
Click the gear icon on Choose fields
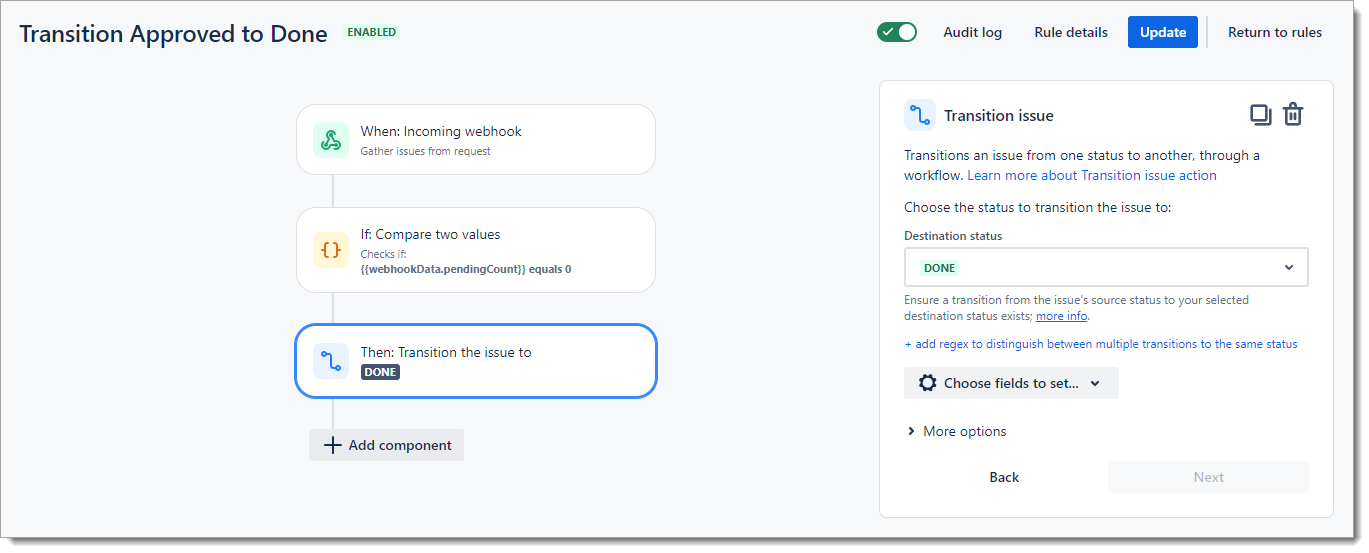coord(927,383)
